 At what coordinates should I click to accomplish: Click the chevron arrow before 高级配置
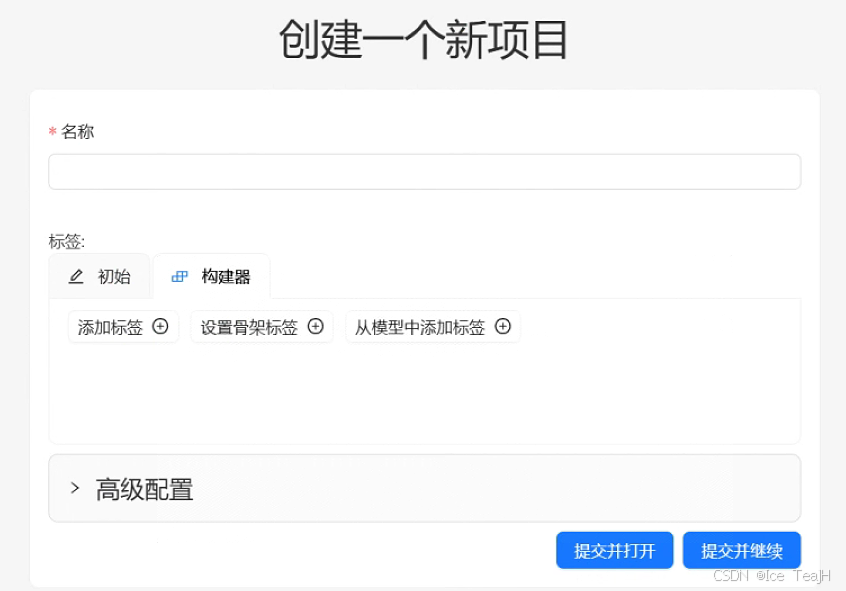(x=74, y=489)
